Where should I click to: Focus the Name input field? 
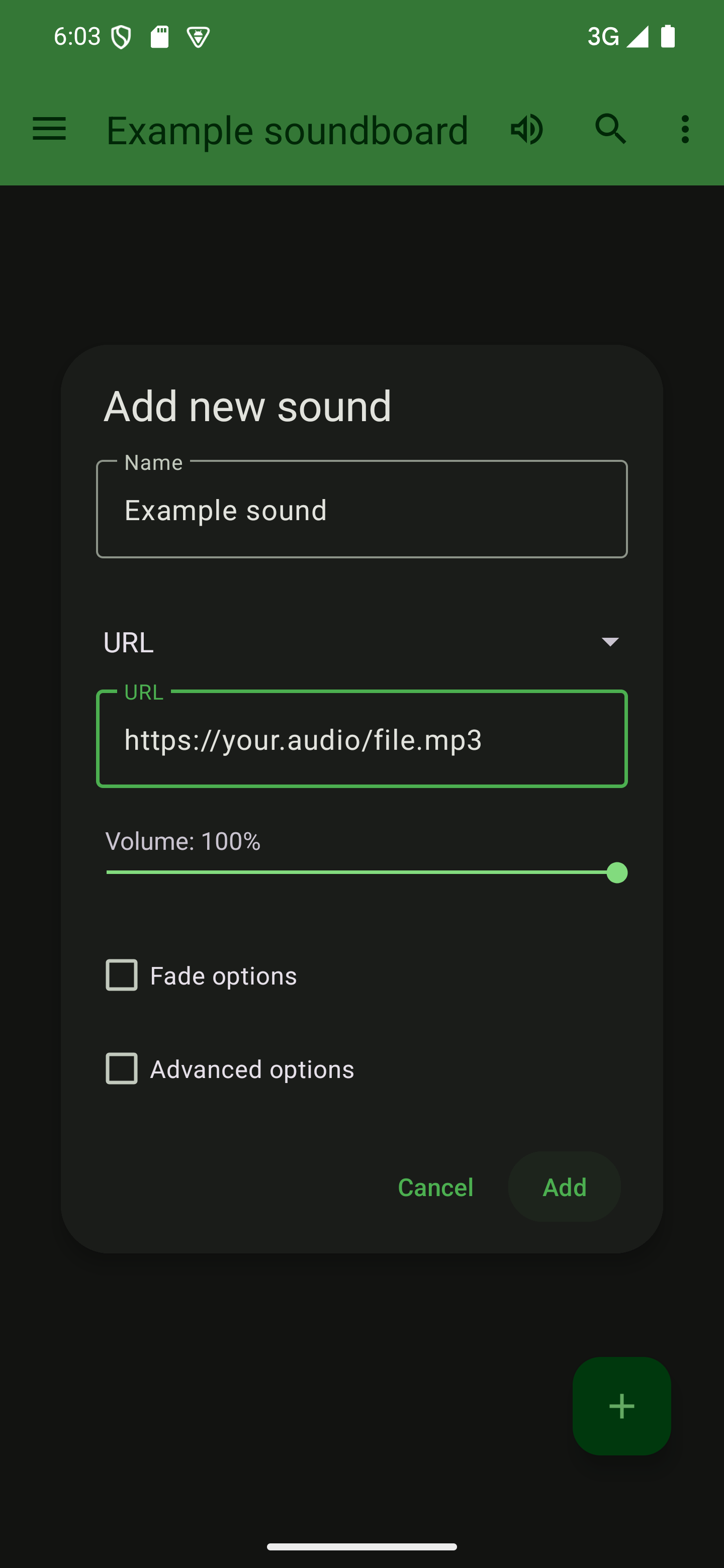[361, 510]
